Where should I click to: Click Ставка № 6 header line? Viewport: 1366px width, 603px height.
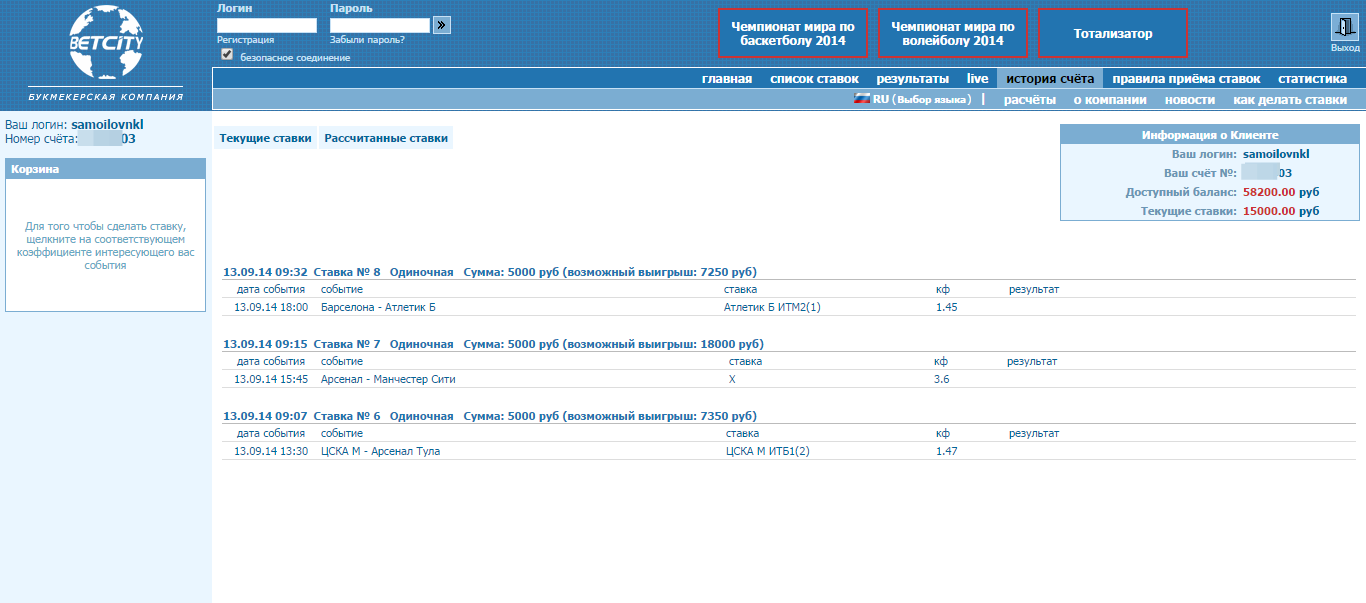[x=490, y=416]
